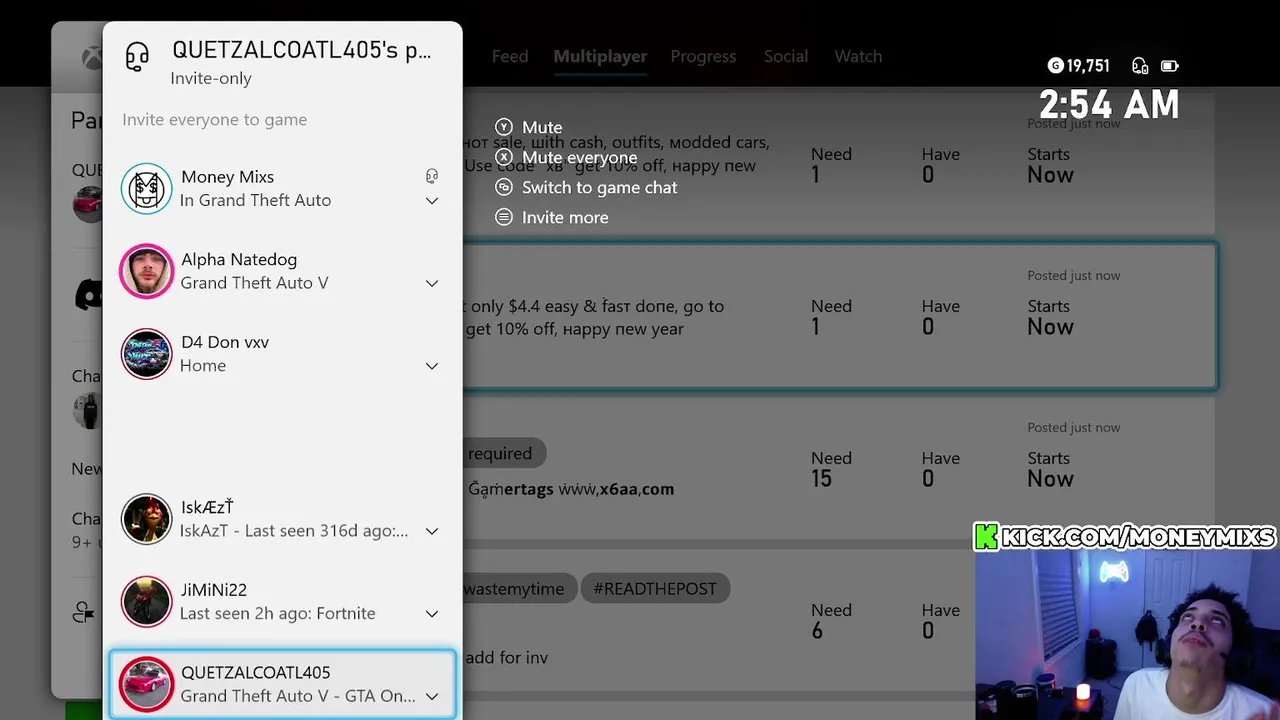The image size is (1280, 720).
Task: Select Money Mixs party member name
Action: 227,176
